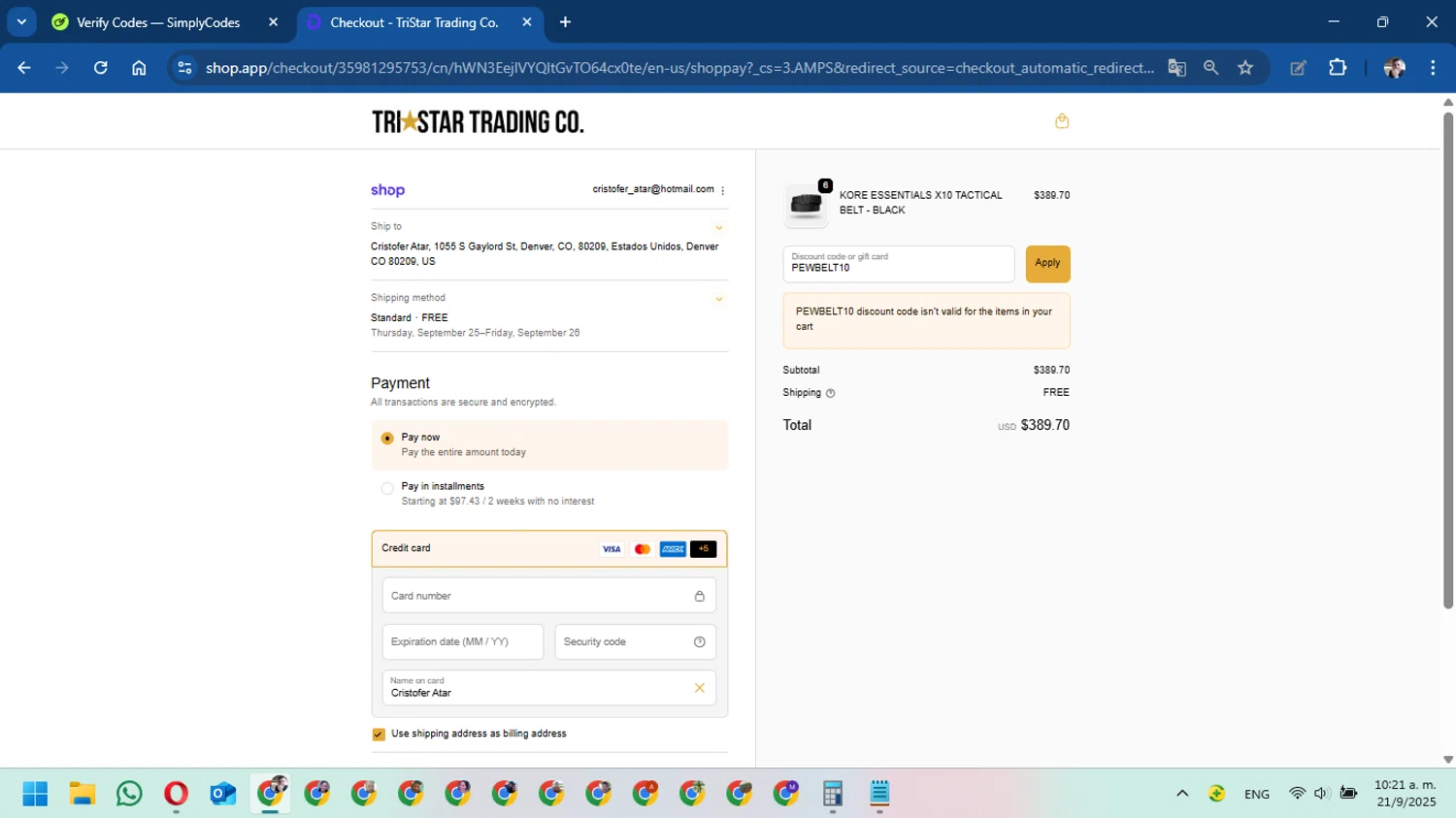Open the Extensions puzzle icon
Viewport: 1456px width, 818px height.
point(1338,68)
